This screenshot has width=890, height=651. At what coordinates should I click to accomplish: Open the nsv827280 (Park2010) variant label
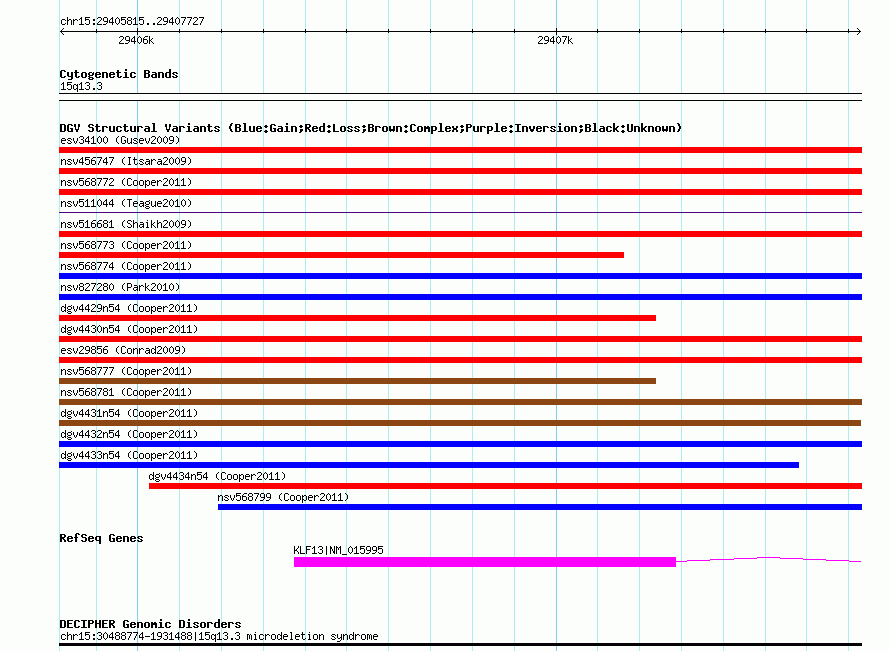coord(120,287)
